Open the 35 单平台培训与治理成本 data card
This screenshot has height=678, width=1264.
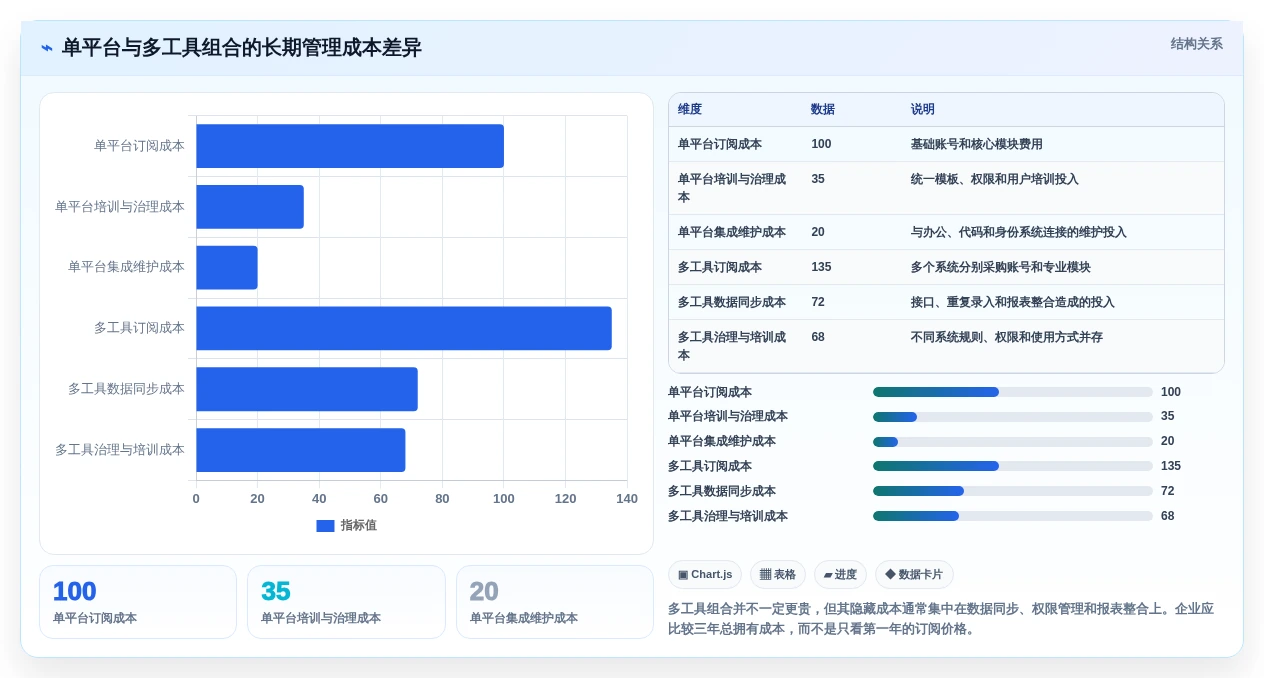click(x=346, y=602)
